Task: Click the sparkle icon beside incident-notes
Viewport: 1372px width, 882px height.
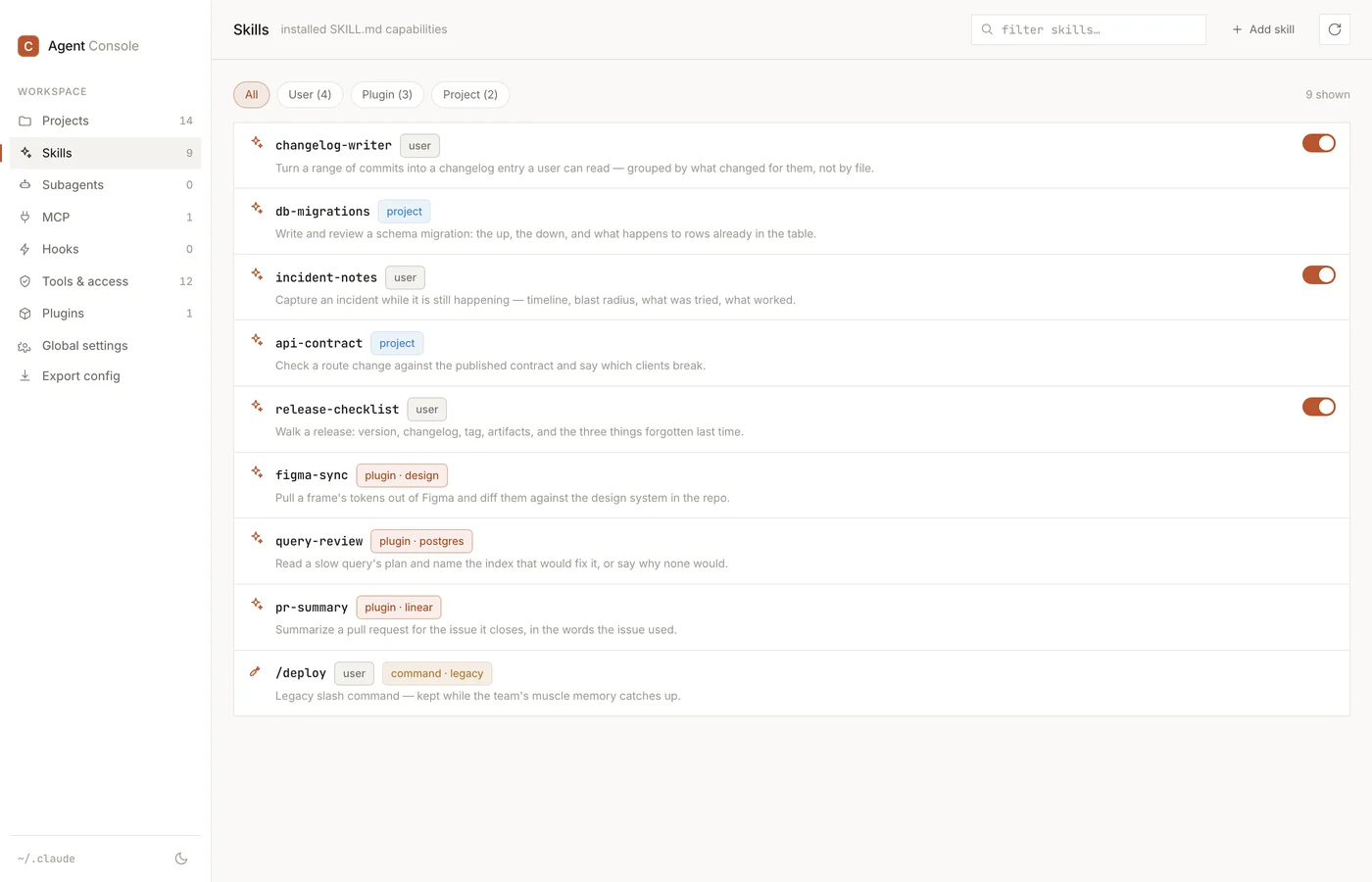Action: tap(257, 274)
